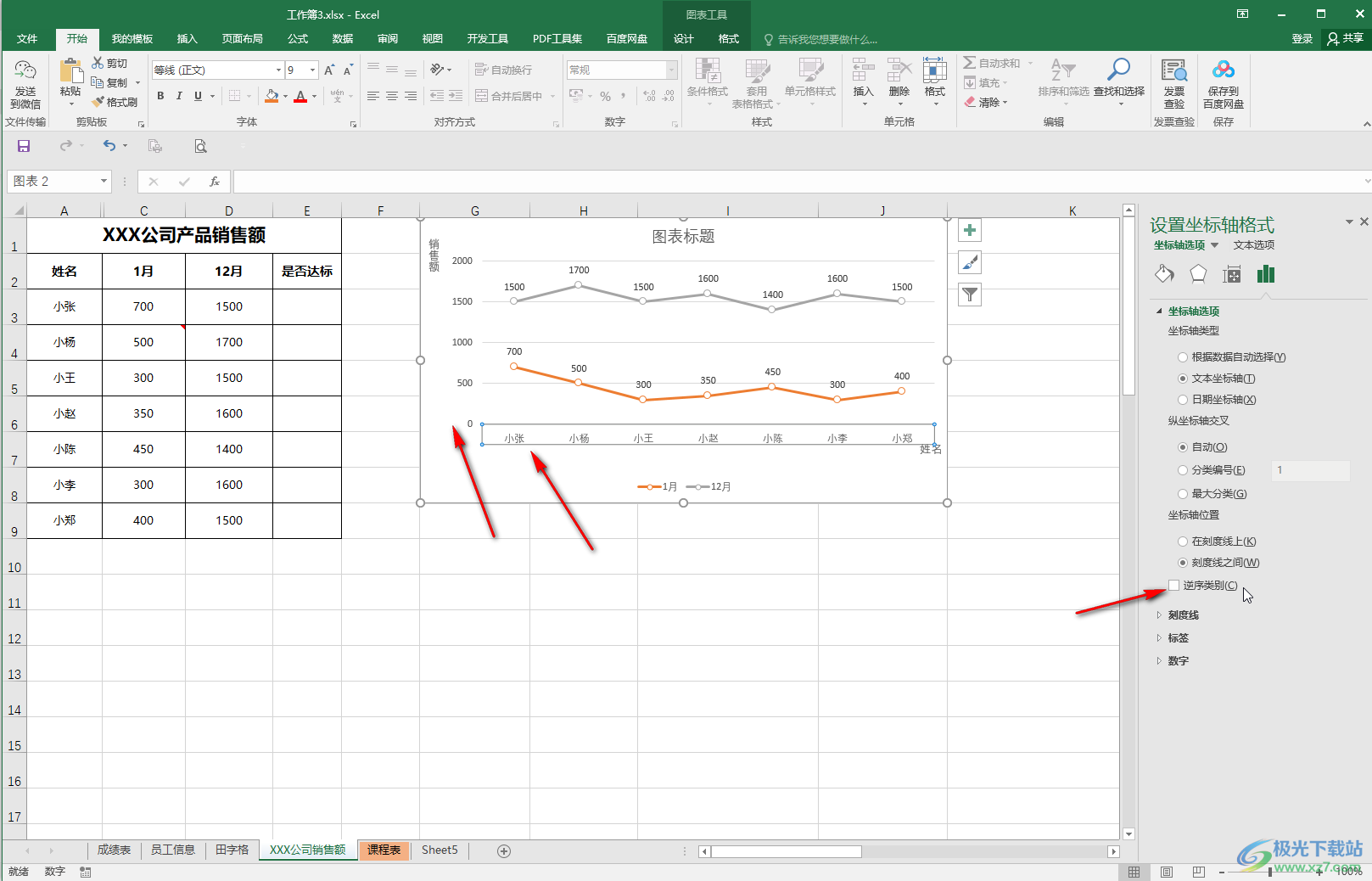
Task: Open the chart Design tab
Action: coord(684,39)
